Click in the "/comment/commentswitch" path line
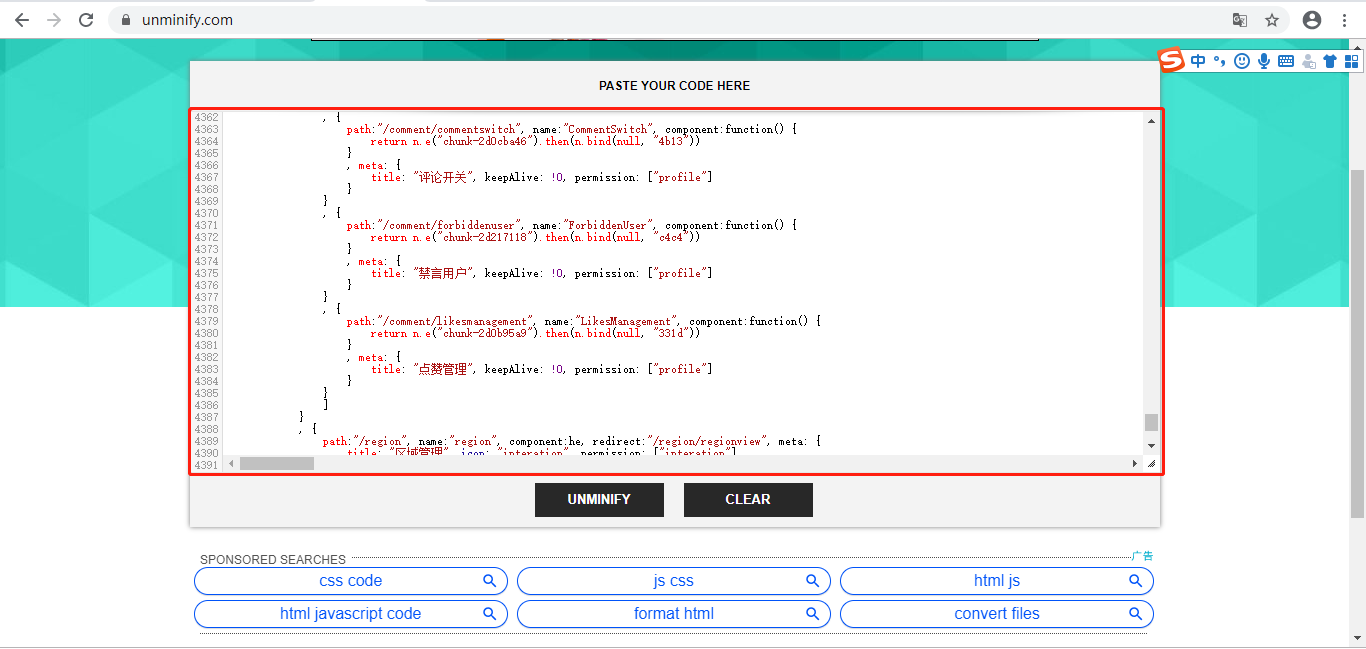This screenshot has height=649, width=1366. point(571,129)
